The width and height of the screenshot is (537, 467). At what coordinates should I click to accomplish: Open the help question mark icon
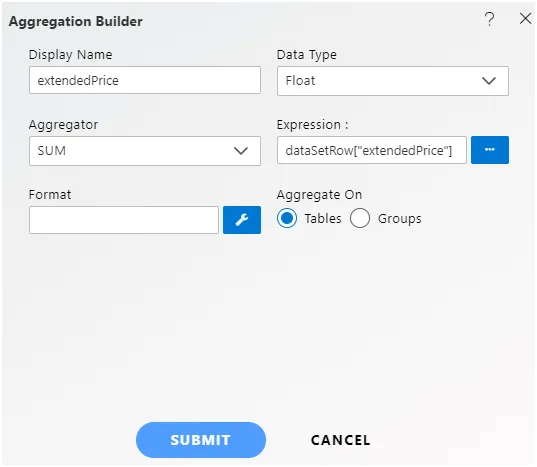point(490,19)
